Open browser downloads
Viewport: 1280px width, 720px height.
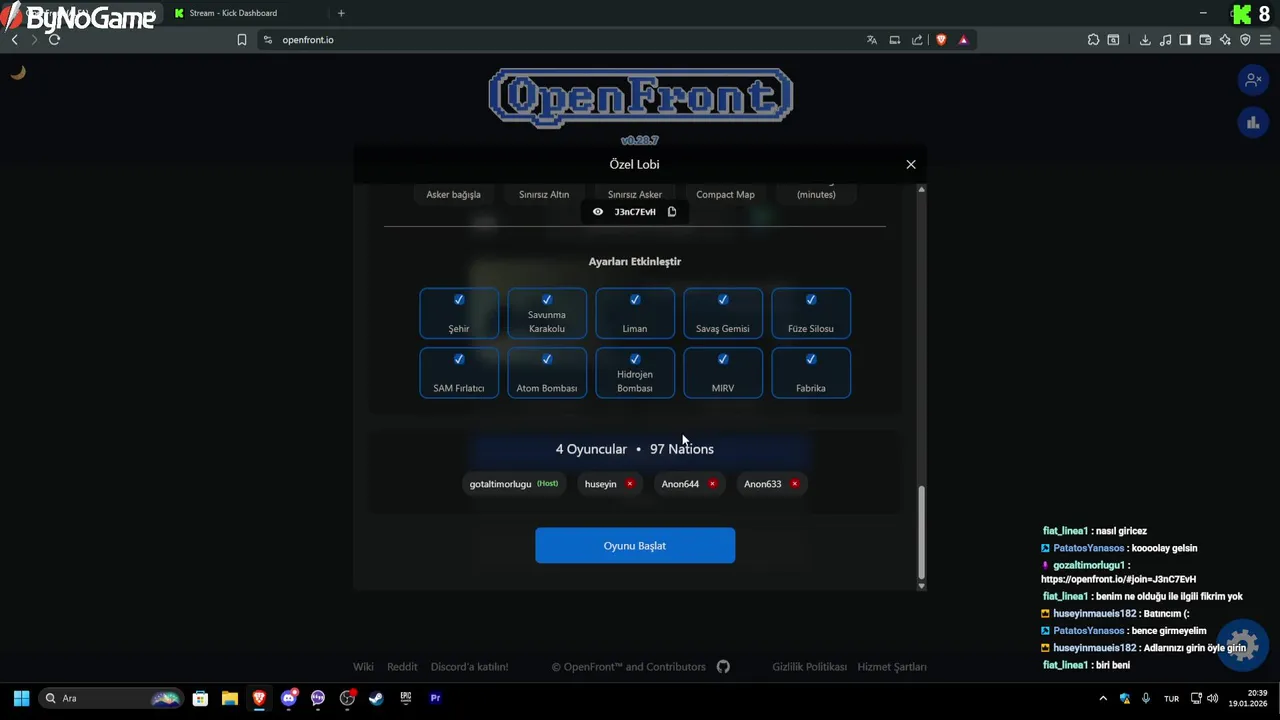1145,40
